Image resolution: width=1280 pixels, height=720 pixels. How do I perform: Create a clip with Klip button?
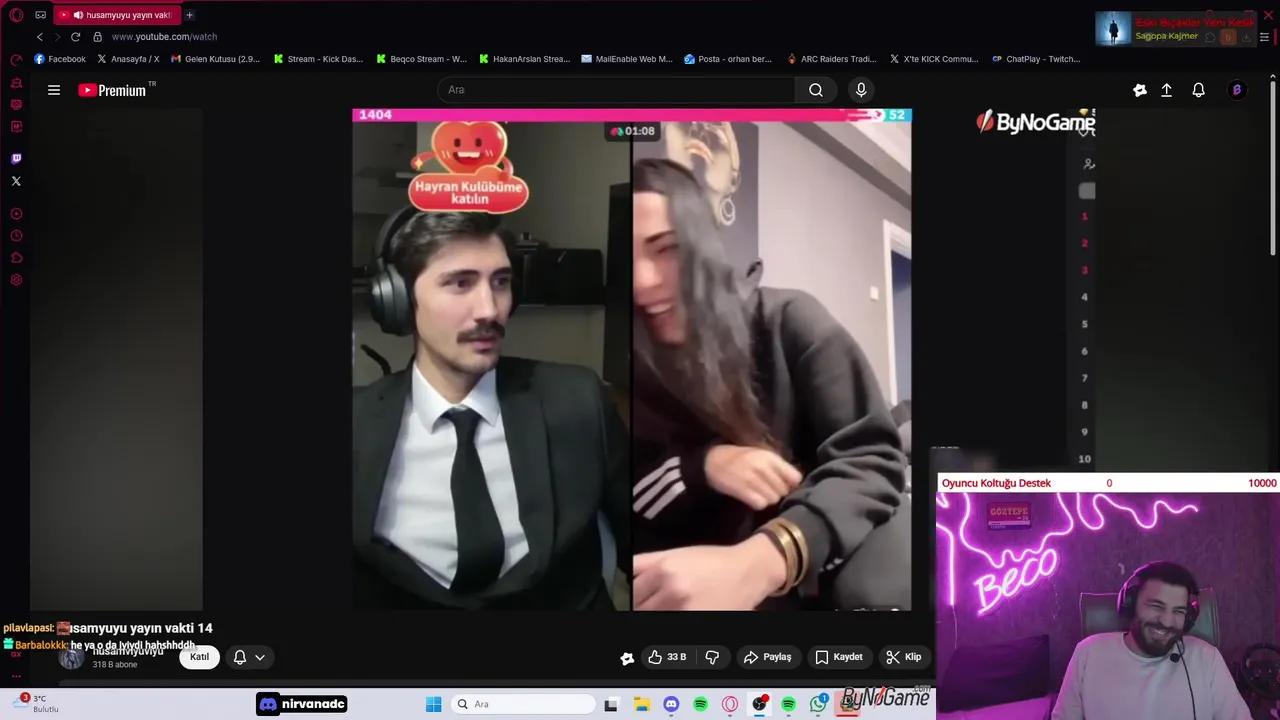[x=903, y=657]
